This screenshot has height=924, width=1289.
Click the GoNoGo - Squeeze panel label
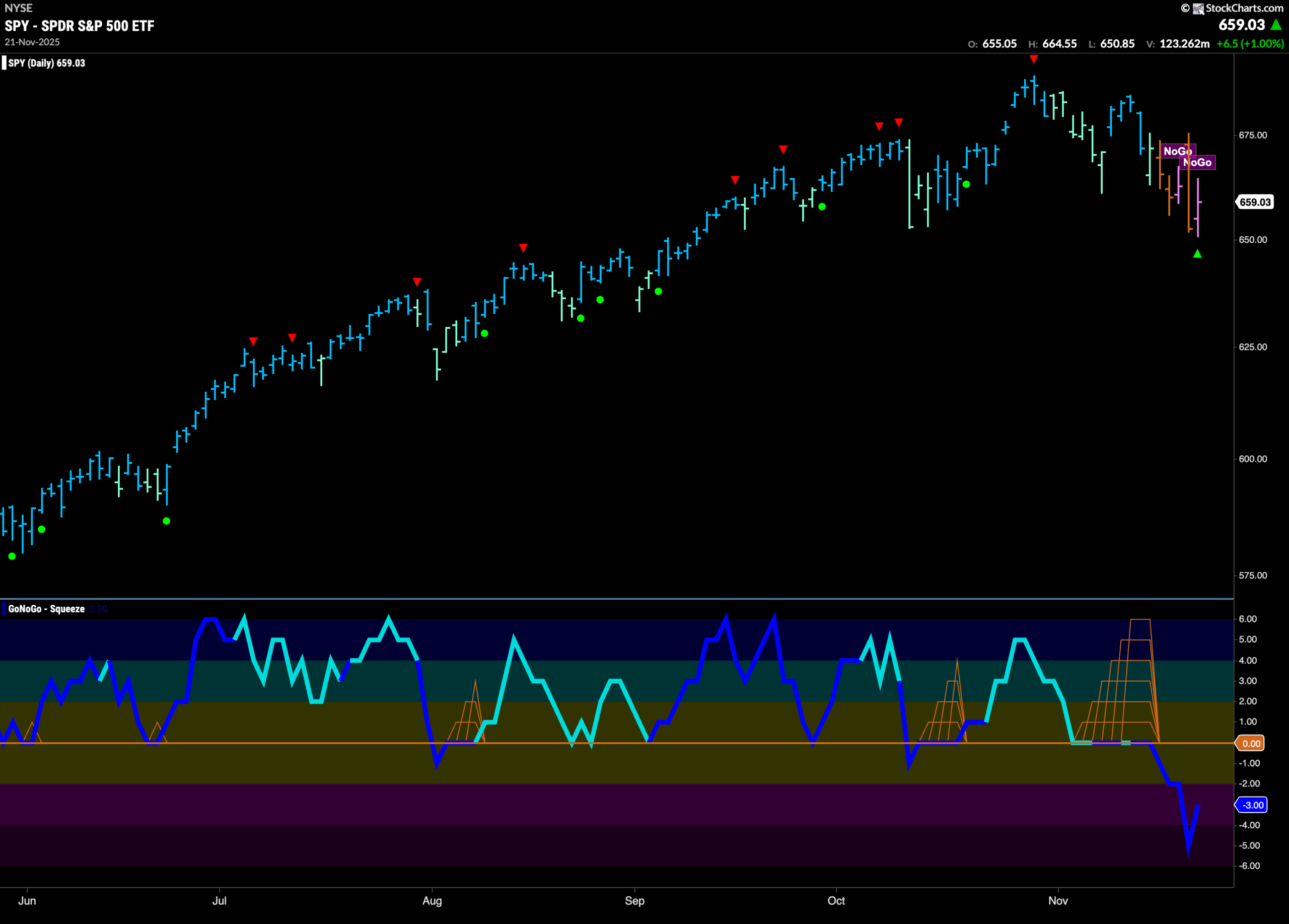[47, 609]
